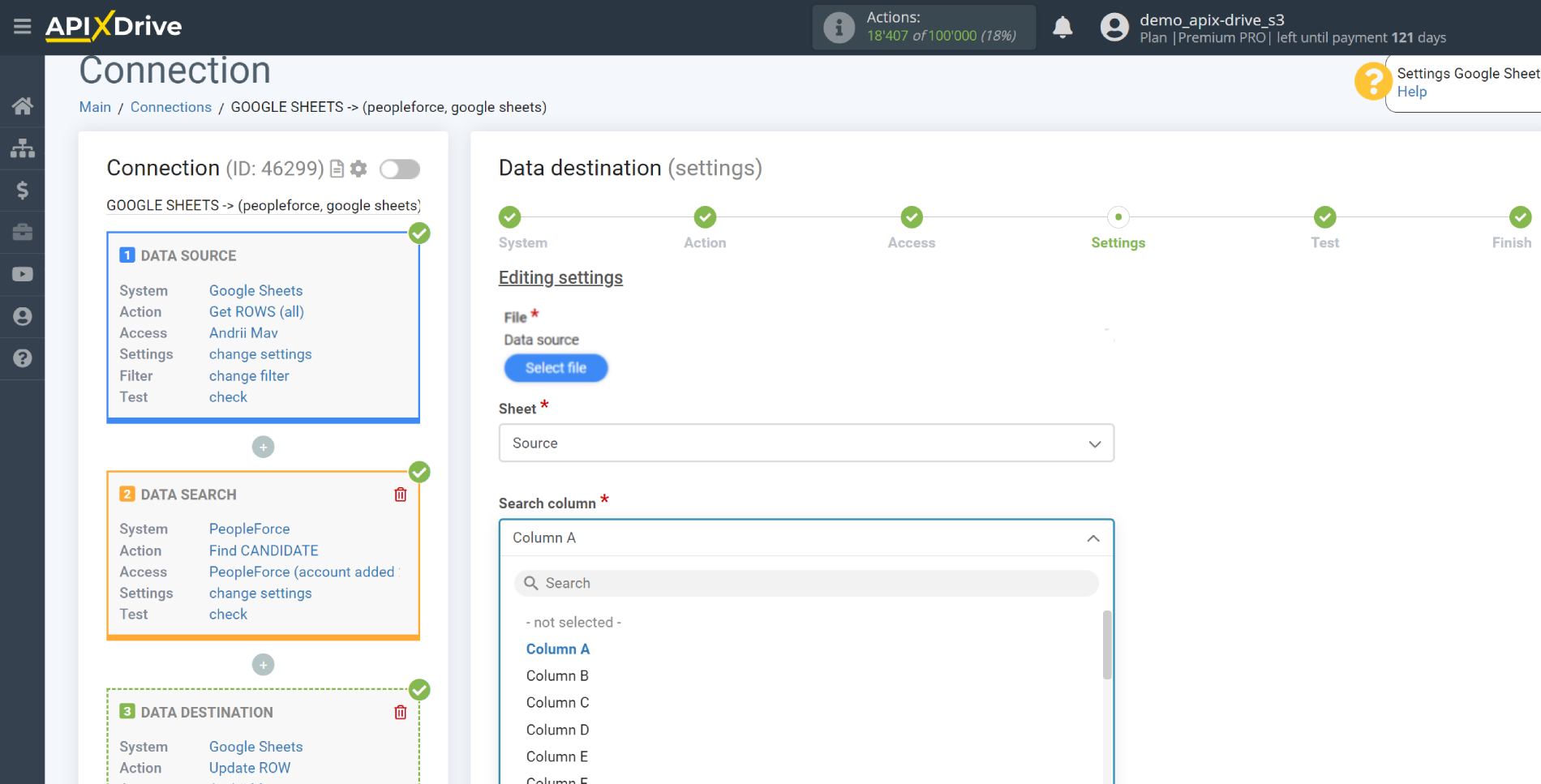This screenshot has height=784, width=1541.
Task: Click Data Source 'change filter' link
Action: (249, 375)
